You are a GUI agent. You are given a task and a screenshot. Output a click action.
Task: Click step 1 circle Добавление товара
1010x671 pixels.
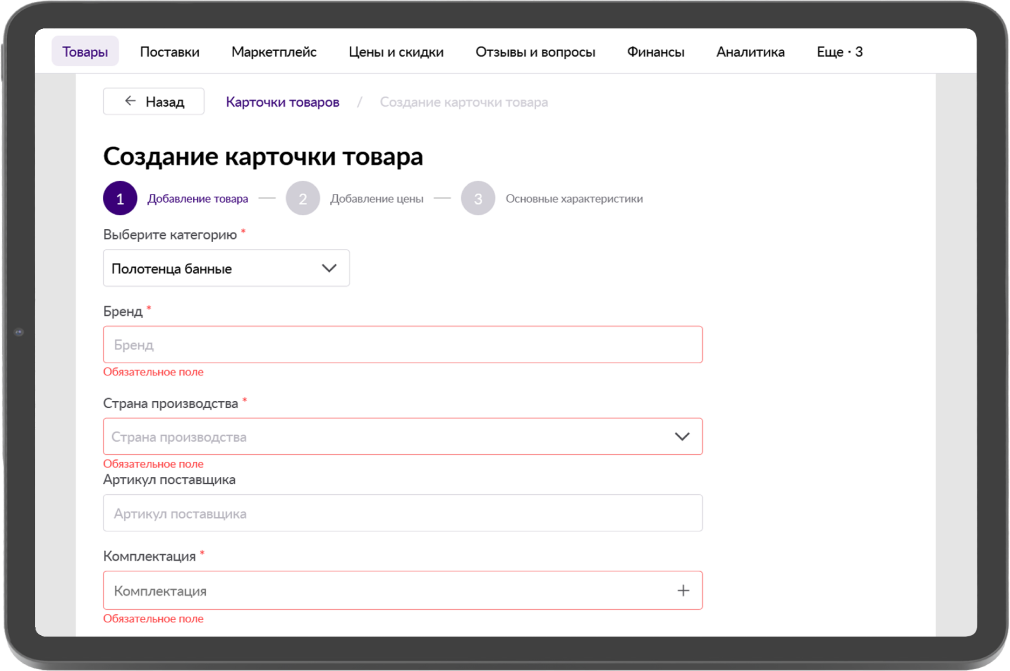coord(120,199)
